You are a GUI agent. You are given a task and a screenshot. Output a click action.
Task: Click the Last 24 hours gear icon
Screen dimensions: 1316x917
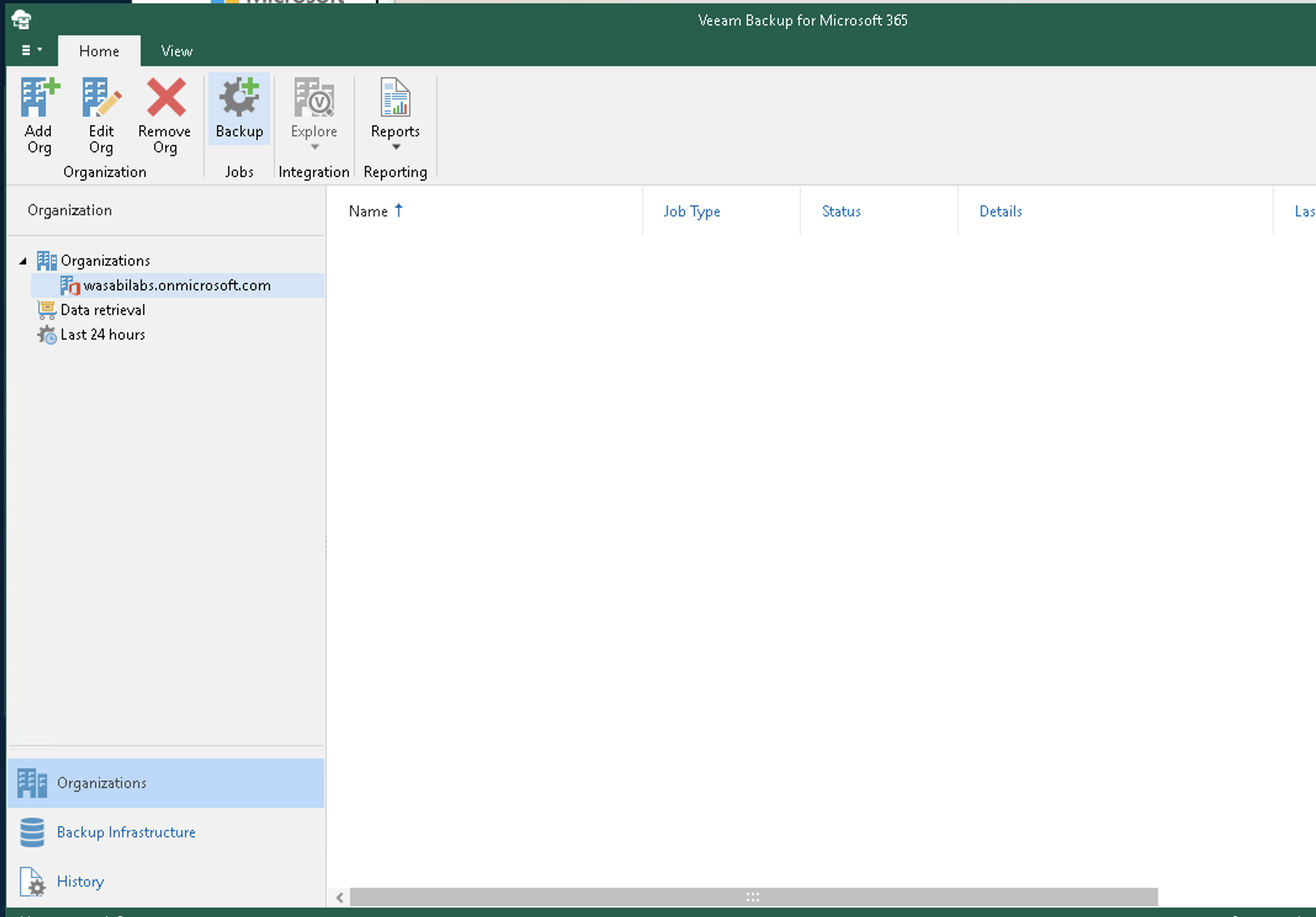tap(47, 335)
